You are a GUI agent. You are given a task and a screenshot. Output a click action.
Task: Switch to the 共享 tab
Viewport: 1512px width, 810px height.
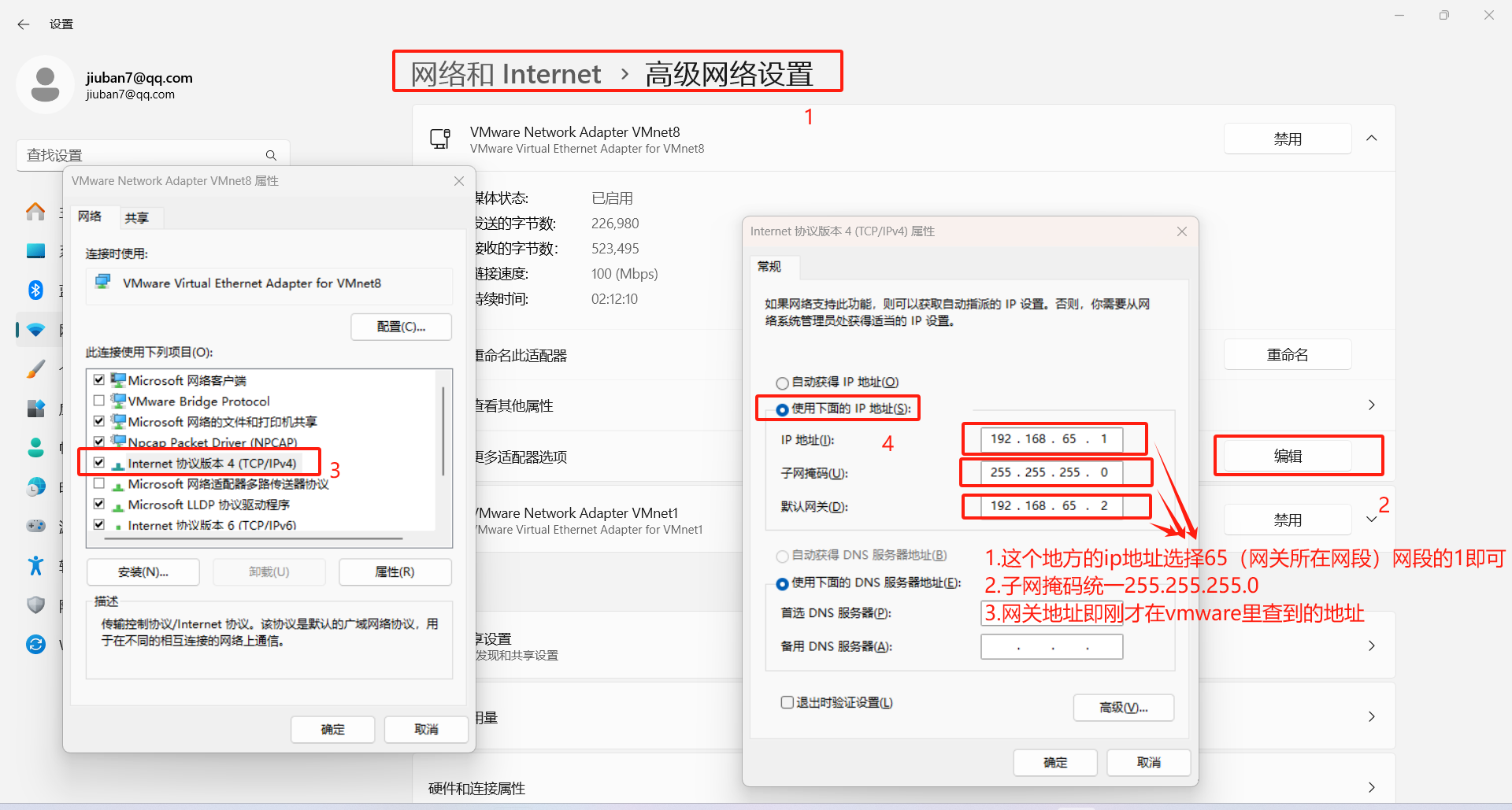(137, 217)
